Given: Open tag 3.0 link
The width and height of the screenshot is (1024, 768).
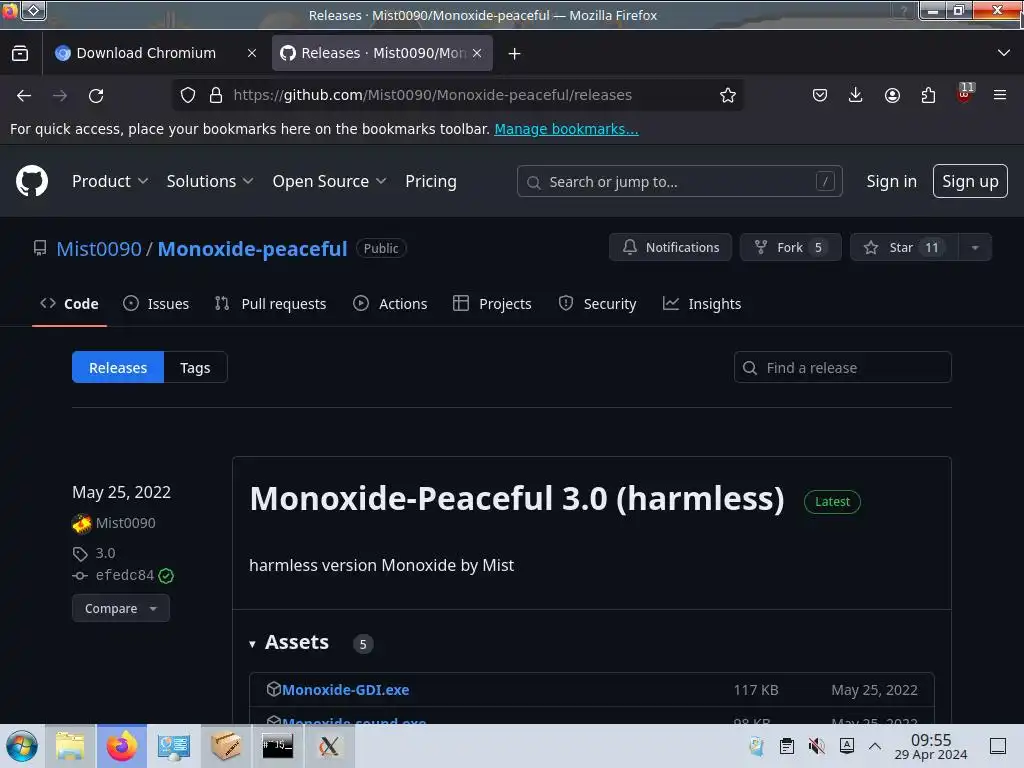Looking at the screenshot, I should pos(105,553).
